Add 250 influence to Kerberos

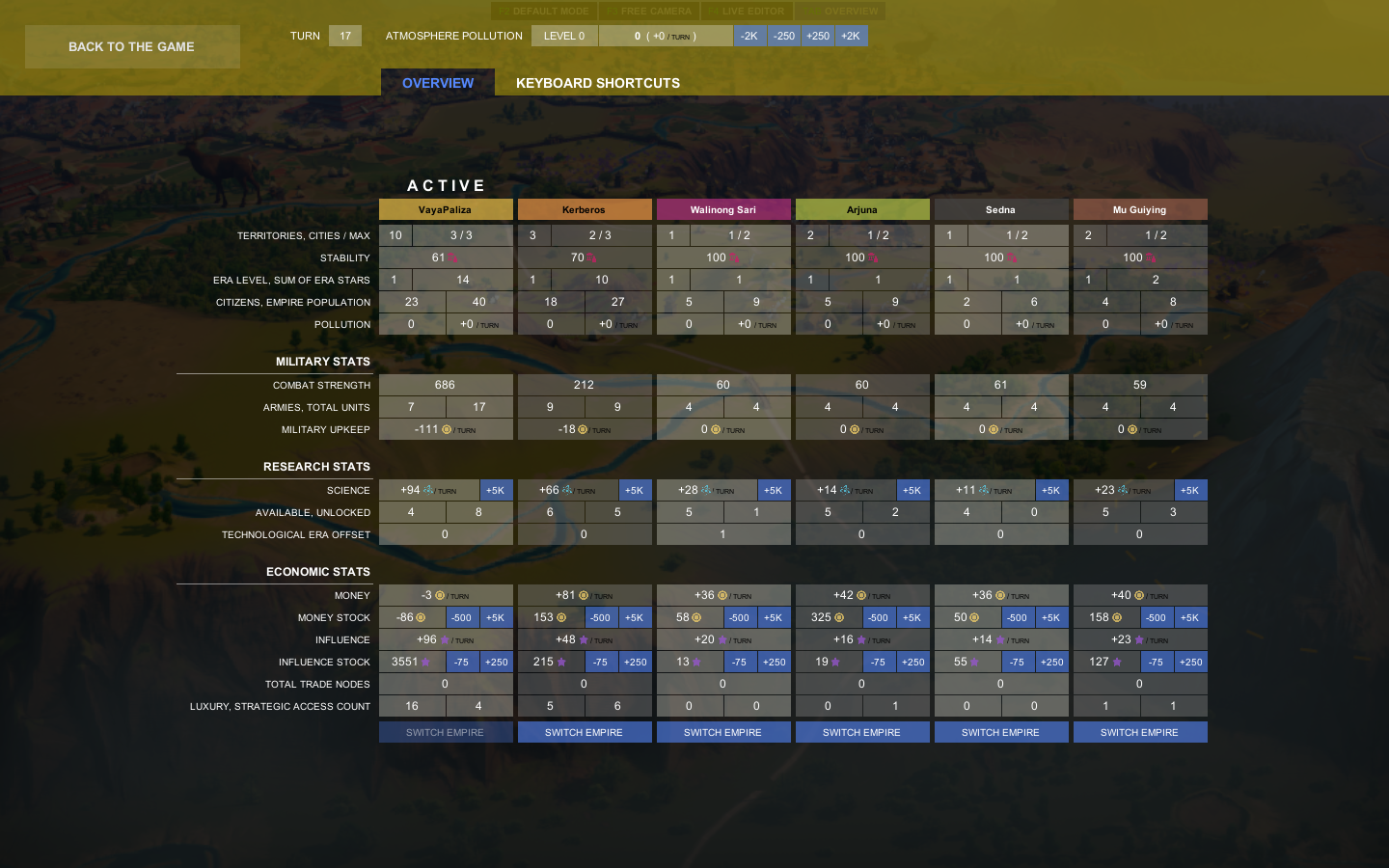(635, 662)
